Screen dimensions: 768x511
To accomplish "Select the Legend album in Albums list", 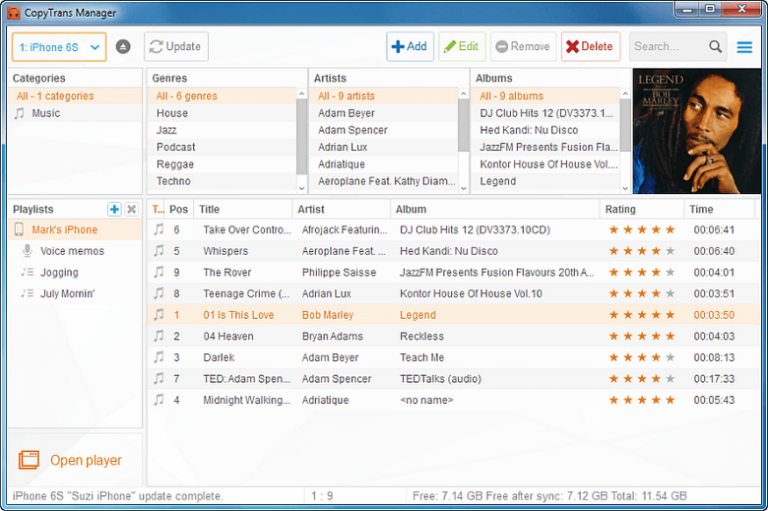I will pos(545,181).
